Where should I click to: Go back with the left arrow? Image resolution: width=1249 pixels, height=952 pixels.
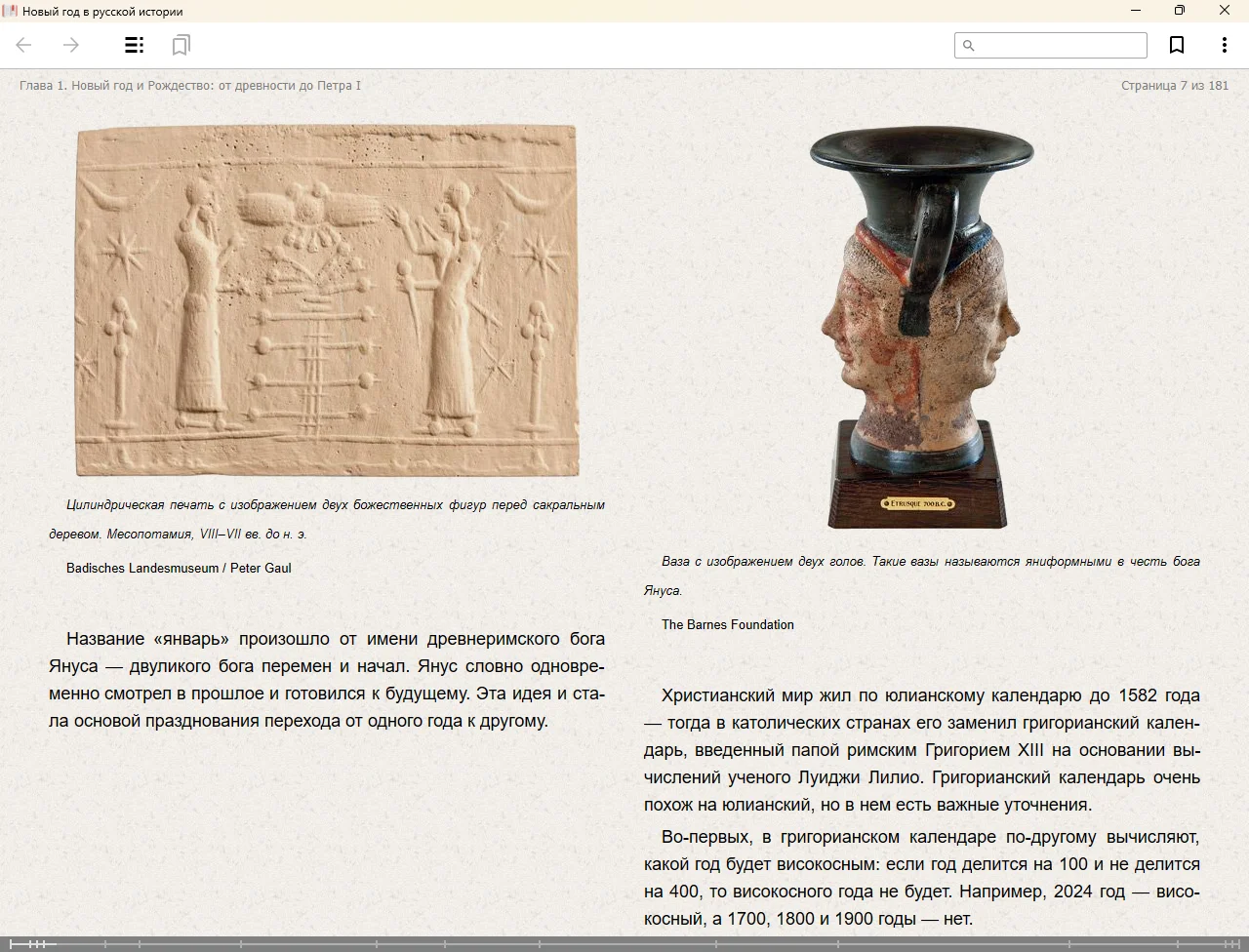24,45
